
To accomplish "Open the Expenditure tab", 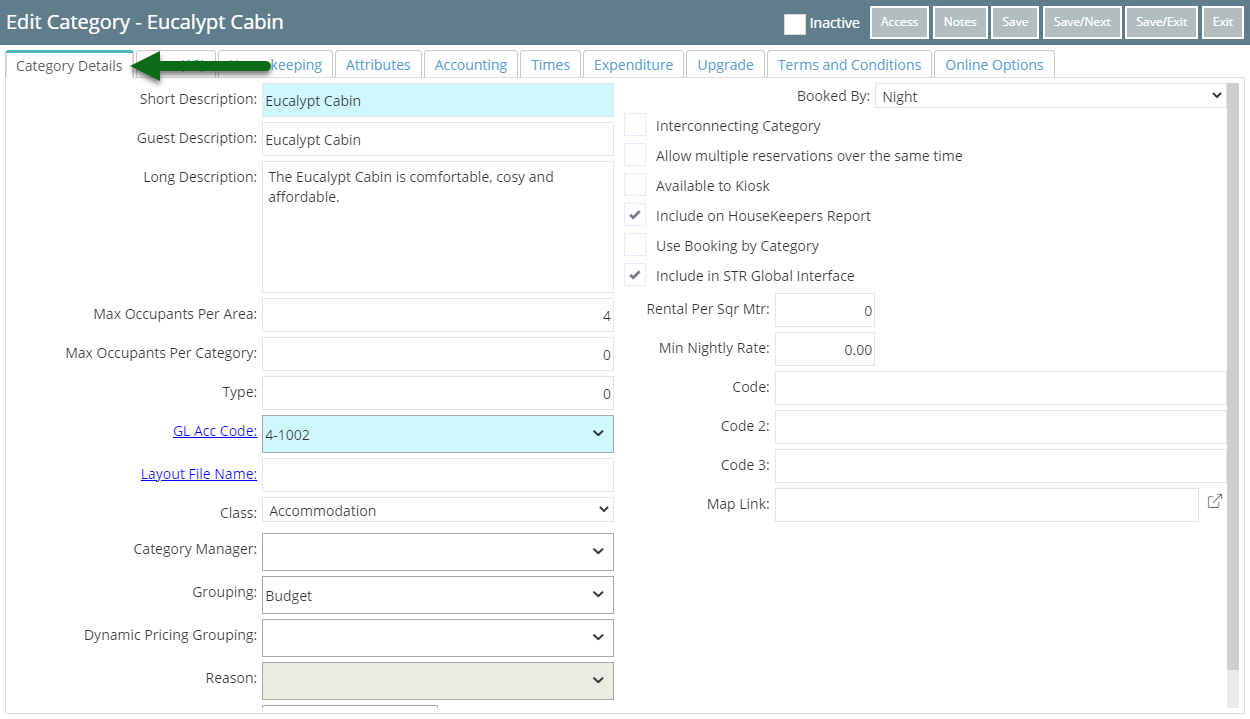I will (634, 65).
